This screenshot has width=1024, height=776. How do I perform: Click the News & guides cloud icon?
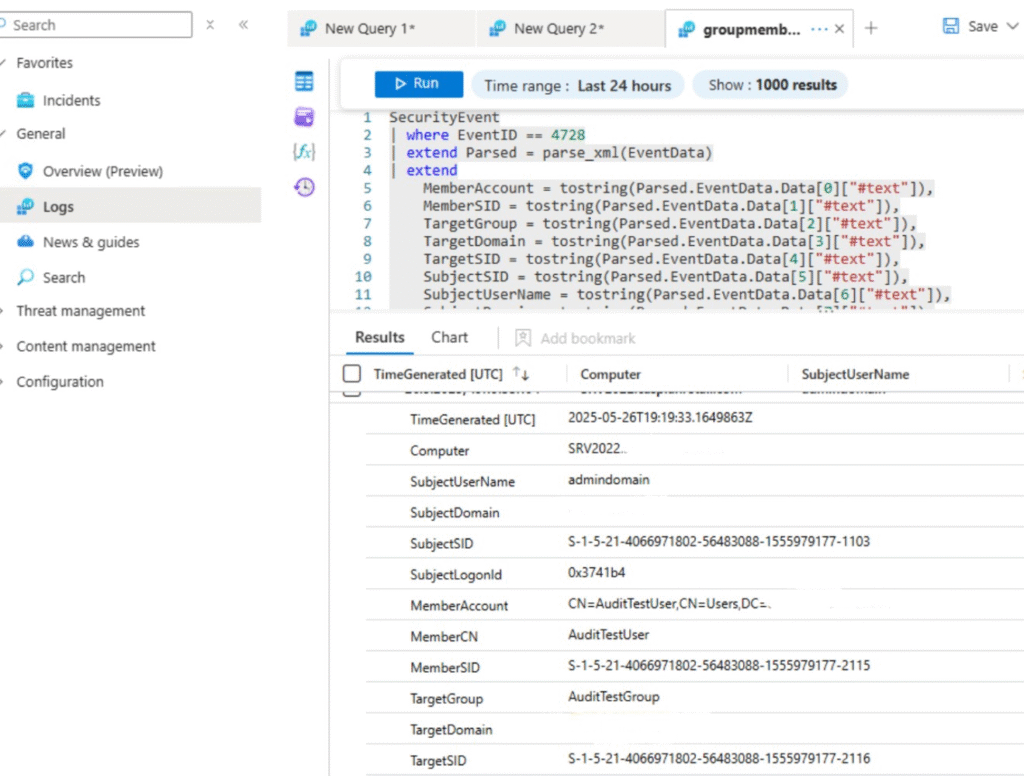[x=25, y=242]
